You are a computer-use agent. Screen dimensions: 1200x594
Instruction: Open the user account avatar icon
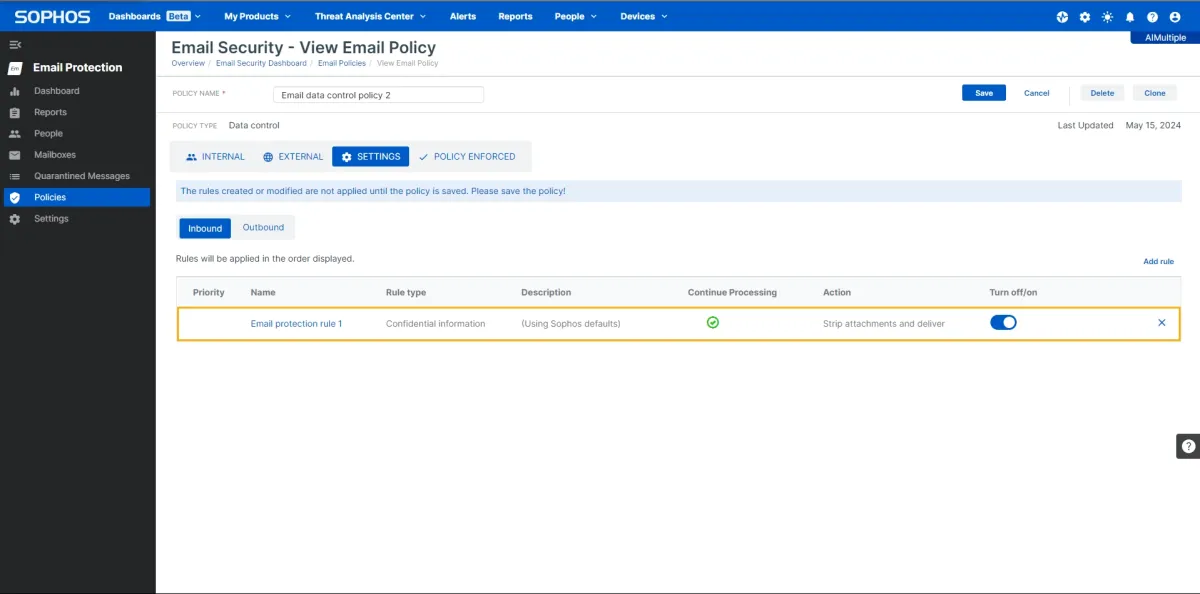1175,17
